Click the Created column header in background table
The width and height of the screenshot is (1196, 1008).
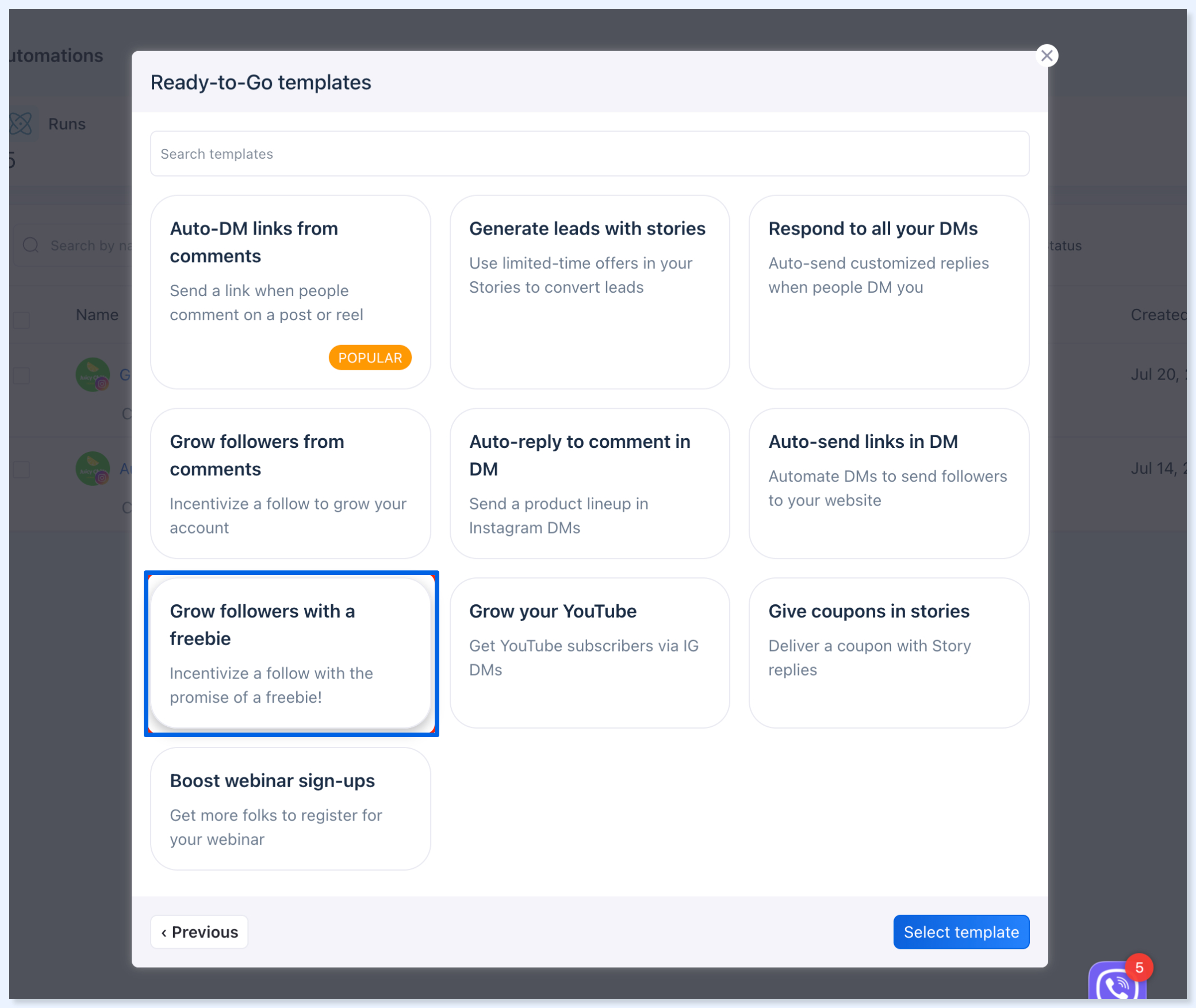click(1158, 315)
